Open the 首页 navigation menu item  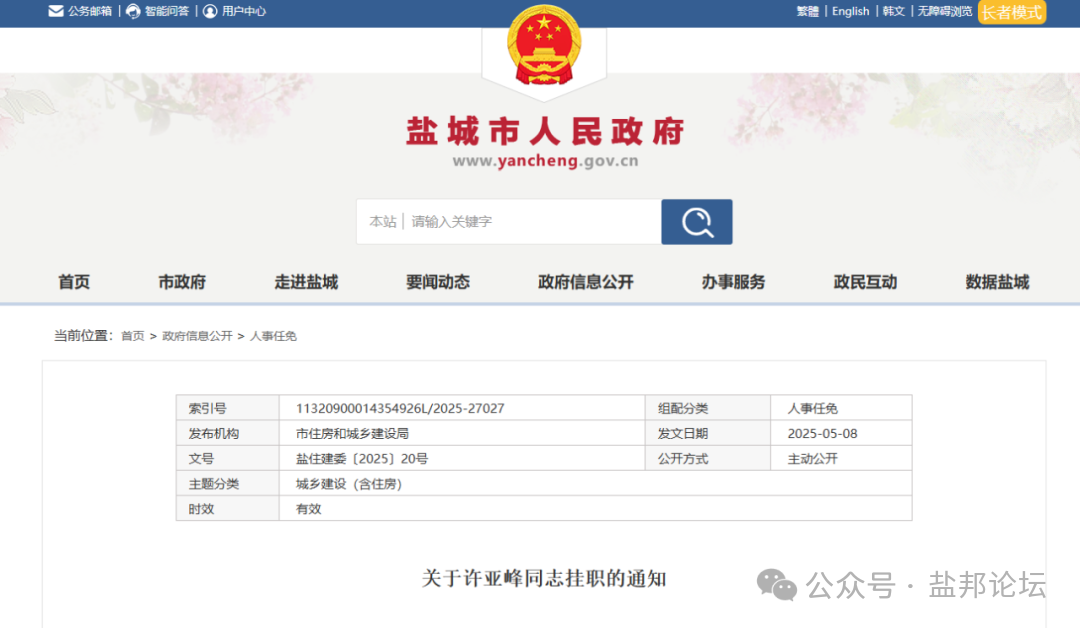(x=74, y=282)
